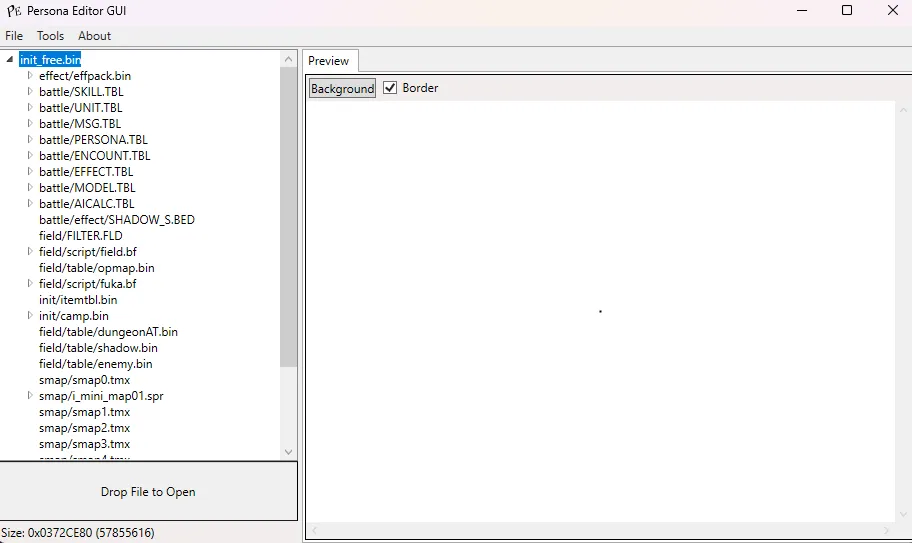
Task: Expand the battle/AICALC.TBL node
Action: pyautogui.click(x=30, y=203)
